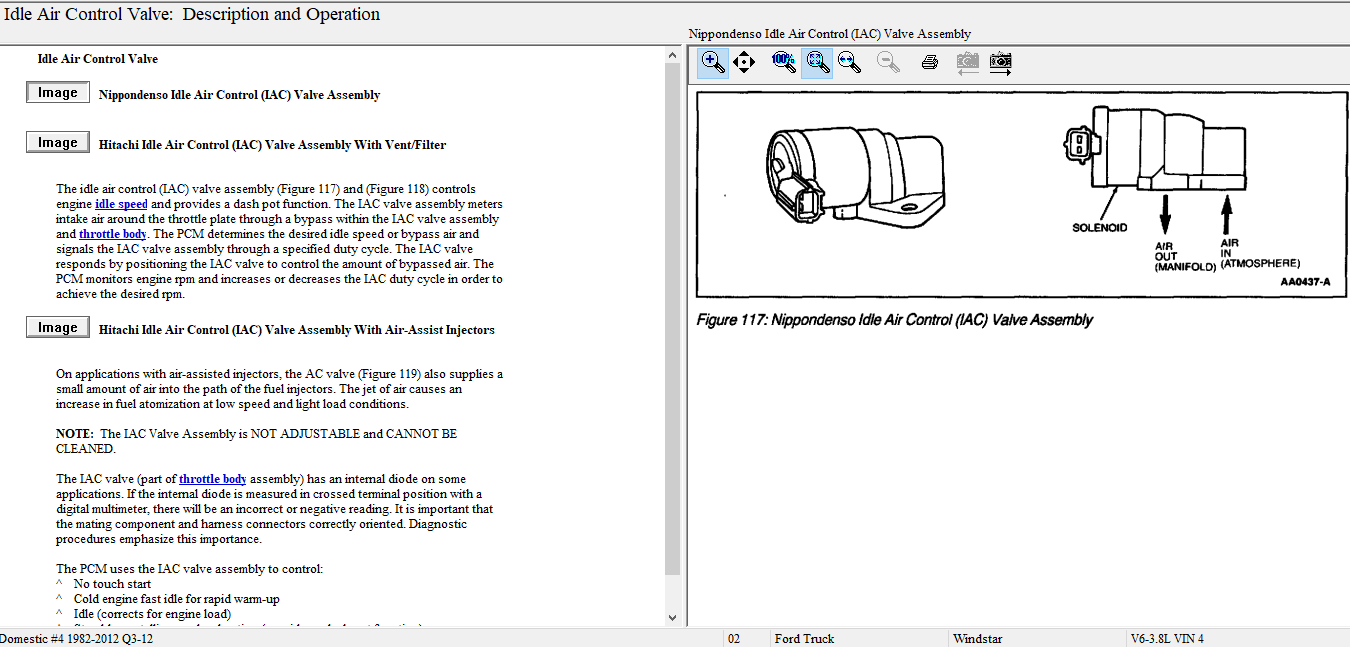Select the zoom in magnifier tool
Image resolution: width=1350 pixels, height=647 pixels.
coord(712,62)
